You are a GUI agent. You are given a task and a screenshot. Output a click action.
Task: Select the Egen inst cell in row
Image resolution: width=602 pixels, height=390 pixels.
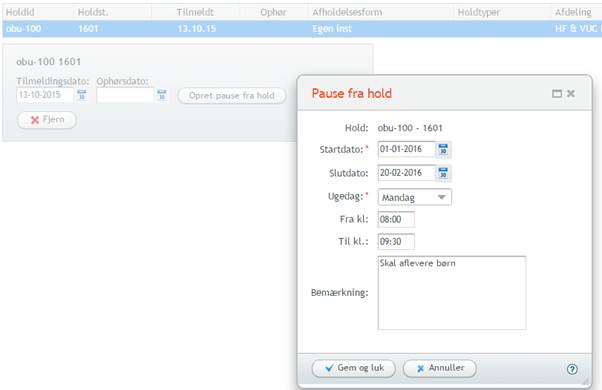click(x=332, y=29)
